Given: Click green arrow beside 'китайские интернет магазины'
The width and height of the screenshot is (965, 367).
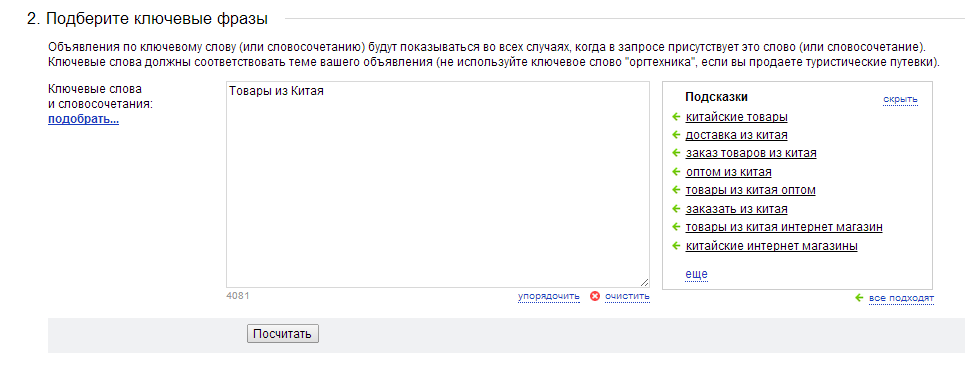Looking at the screenshot, I should [x=675, y=246].
